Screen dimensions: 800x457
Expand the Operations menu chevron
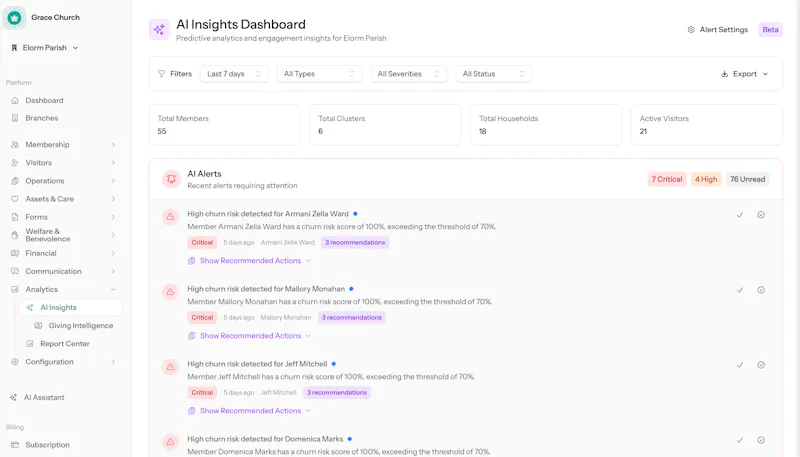point(113,181)
